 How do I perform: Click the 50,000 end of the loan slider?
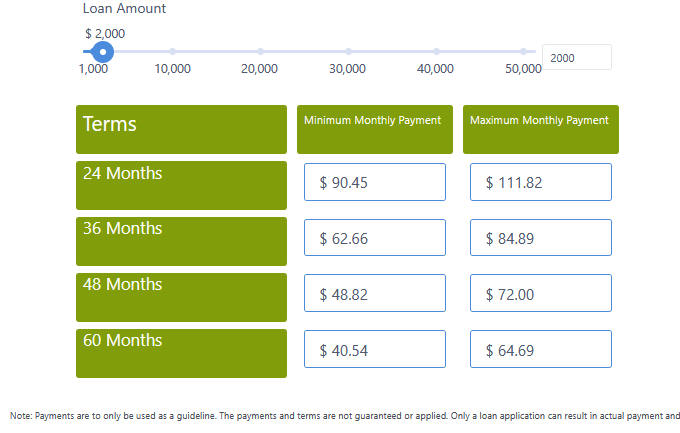tap(523, 51)
